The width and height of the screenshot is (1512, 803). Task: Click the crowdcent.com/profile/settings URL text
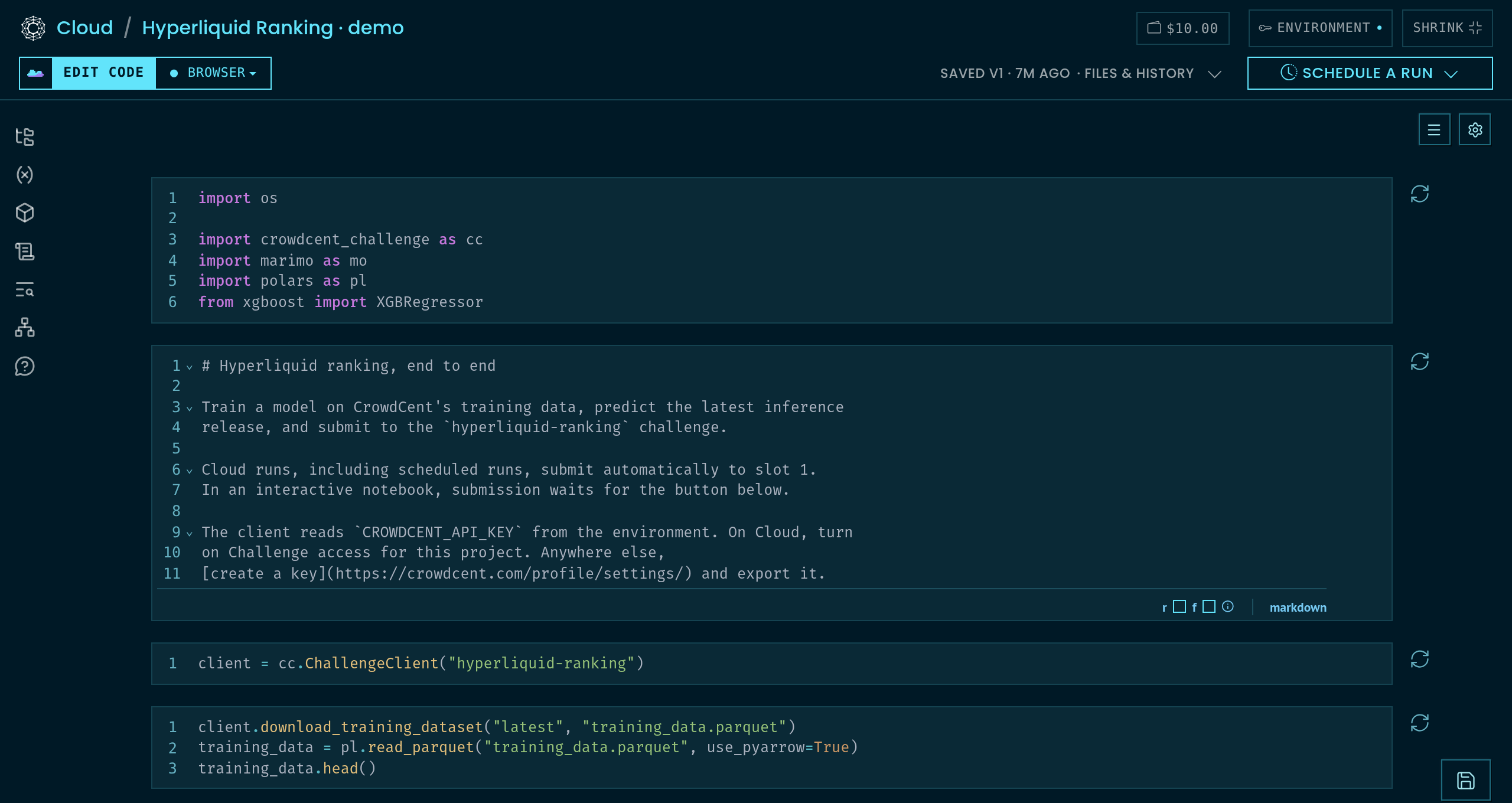[x=509, y=573]
